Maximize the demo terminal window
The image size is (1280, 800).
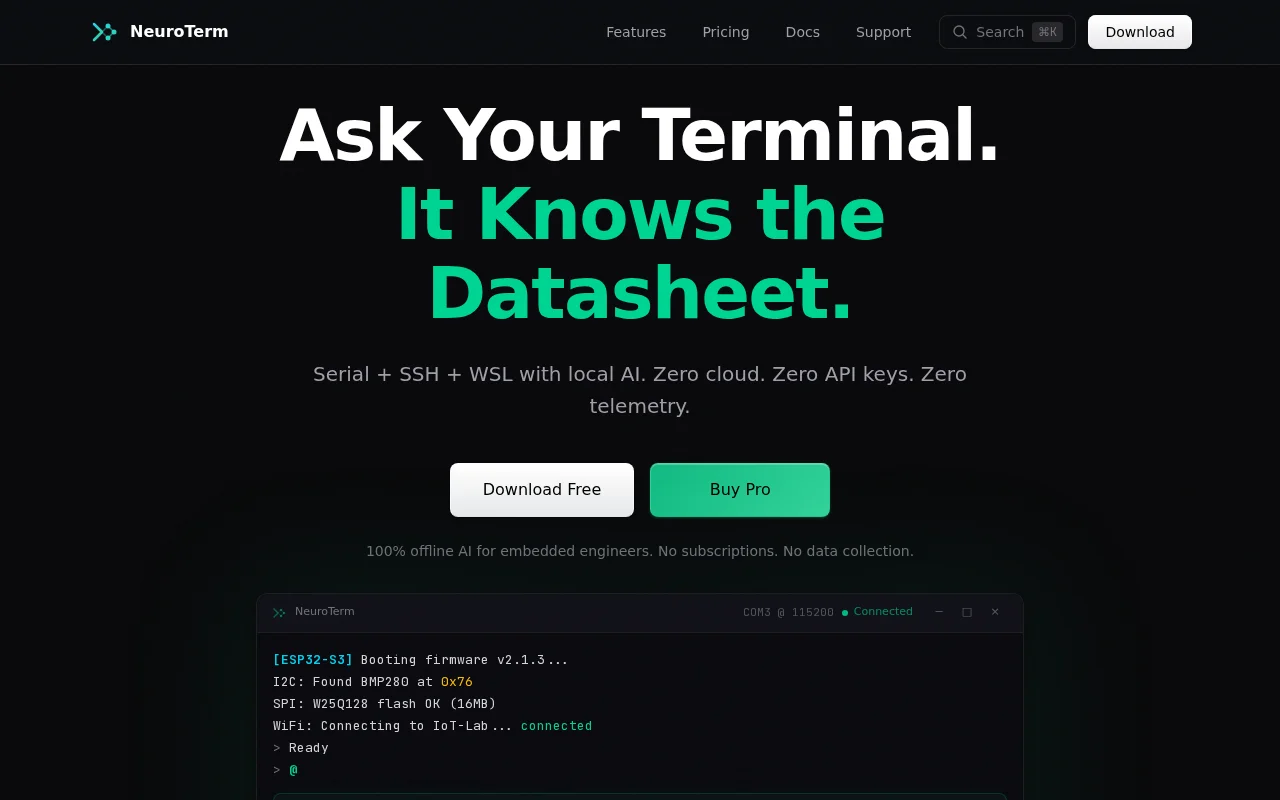tap(967, 612)
